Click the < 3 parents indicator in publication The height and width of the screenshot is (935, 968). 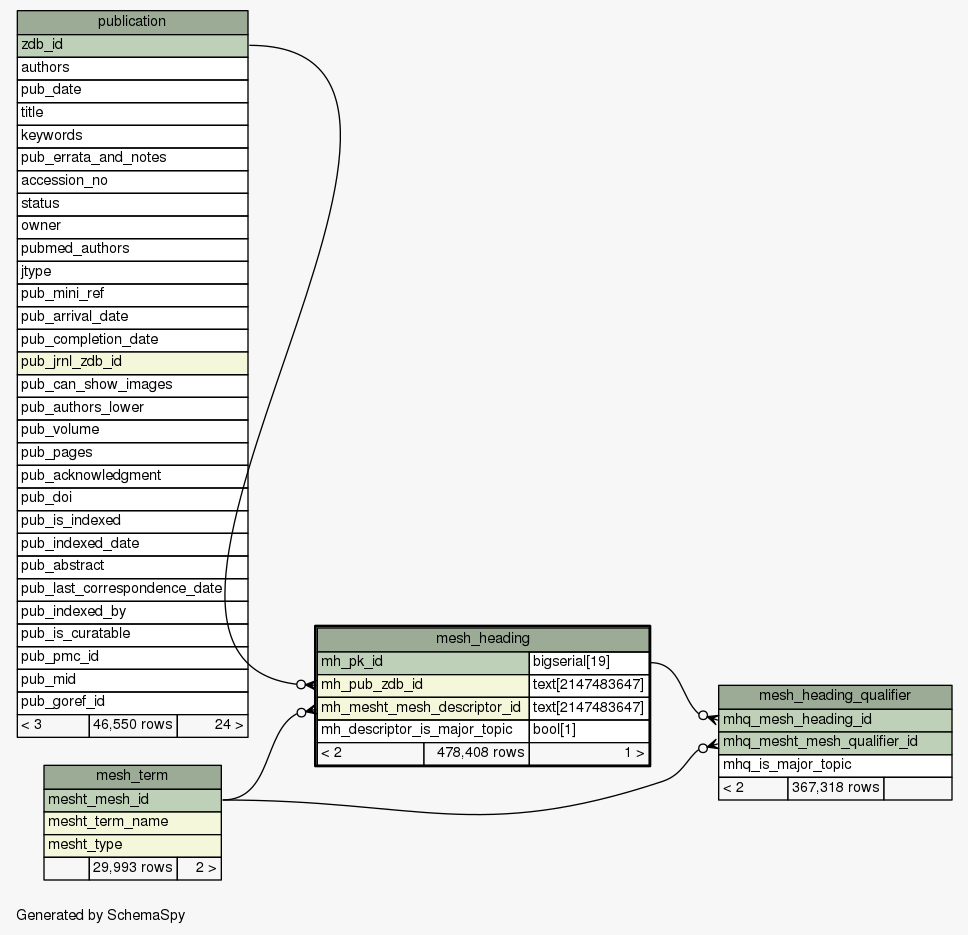[53, 725]
